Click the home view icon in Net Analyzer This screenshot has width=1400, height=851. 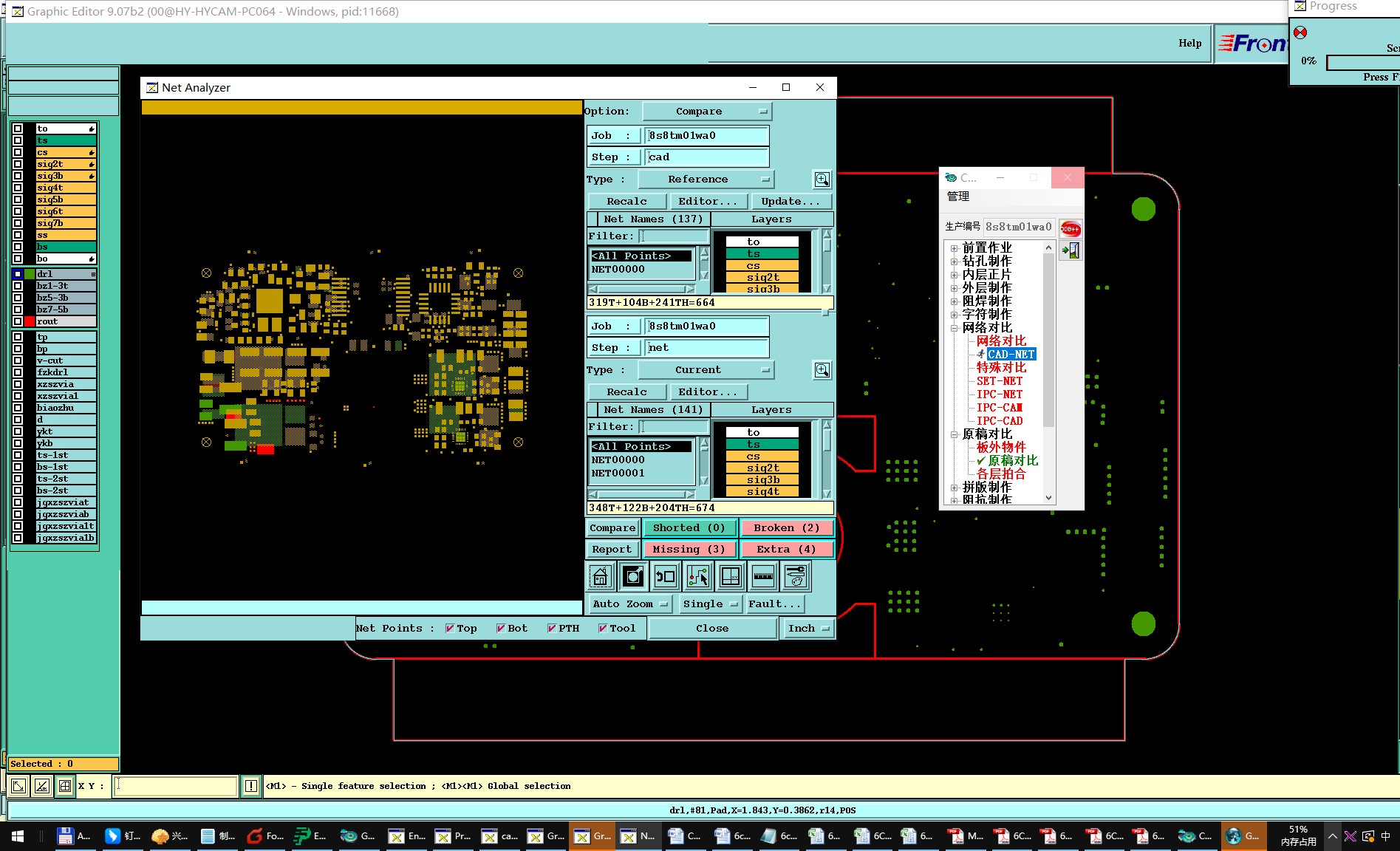pyautogui.click(x=601, y=576)
